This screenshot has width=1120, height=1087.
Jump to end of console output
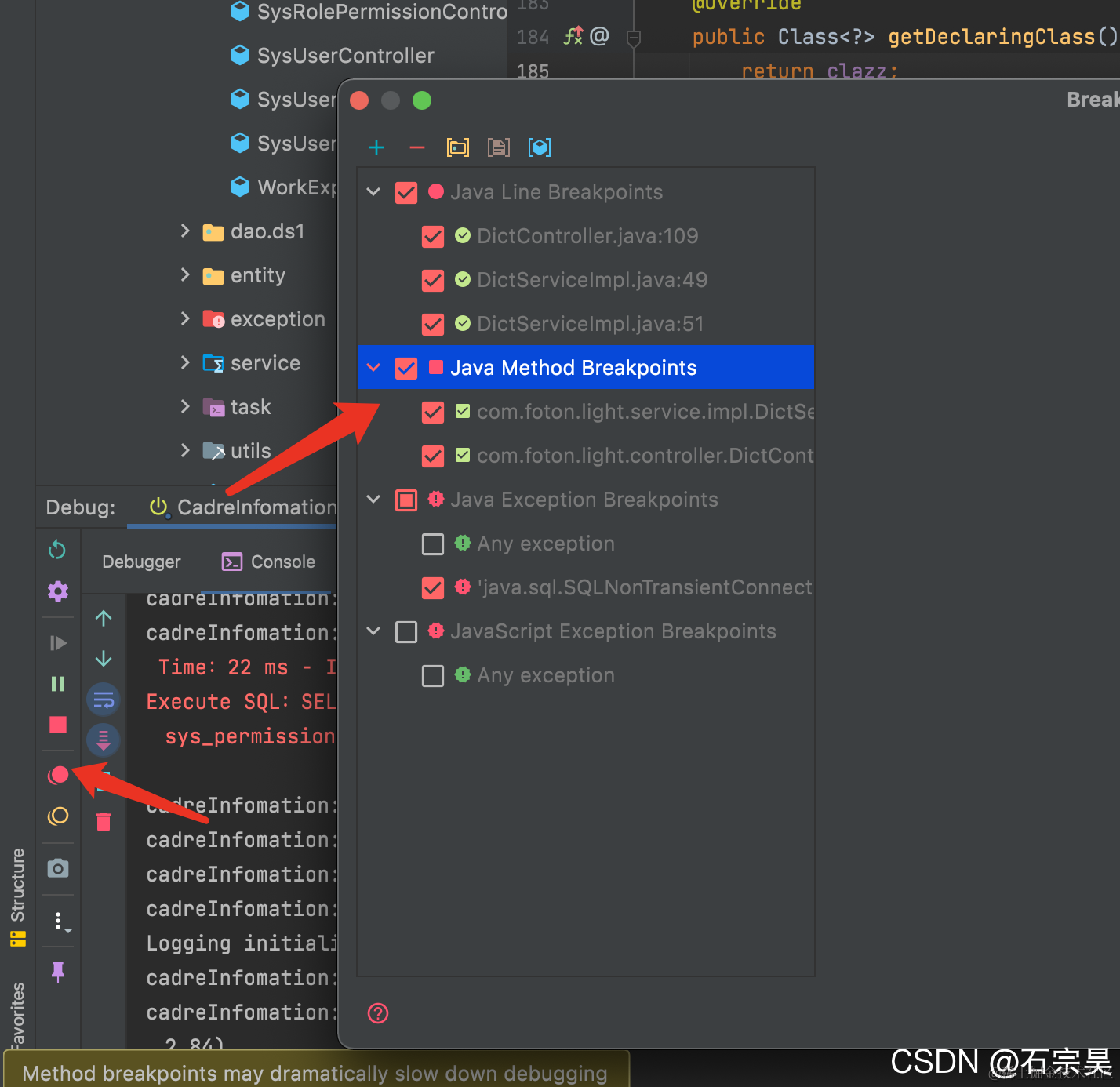pos(104,739)
